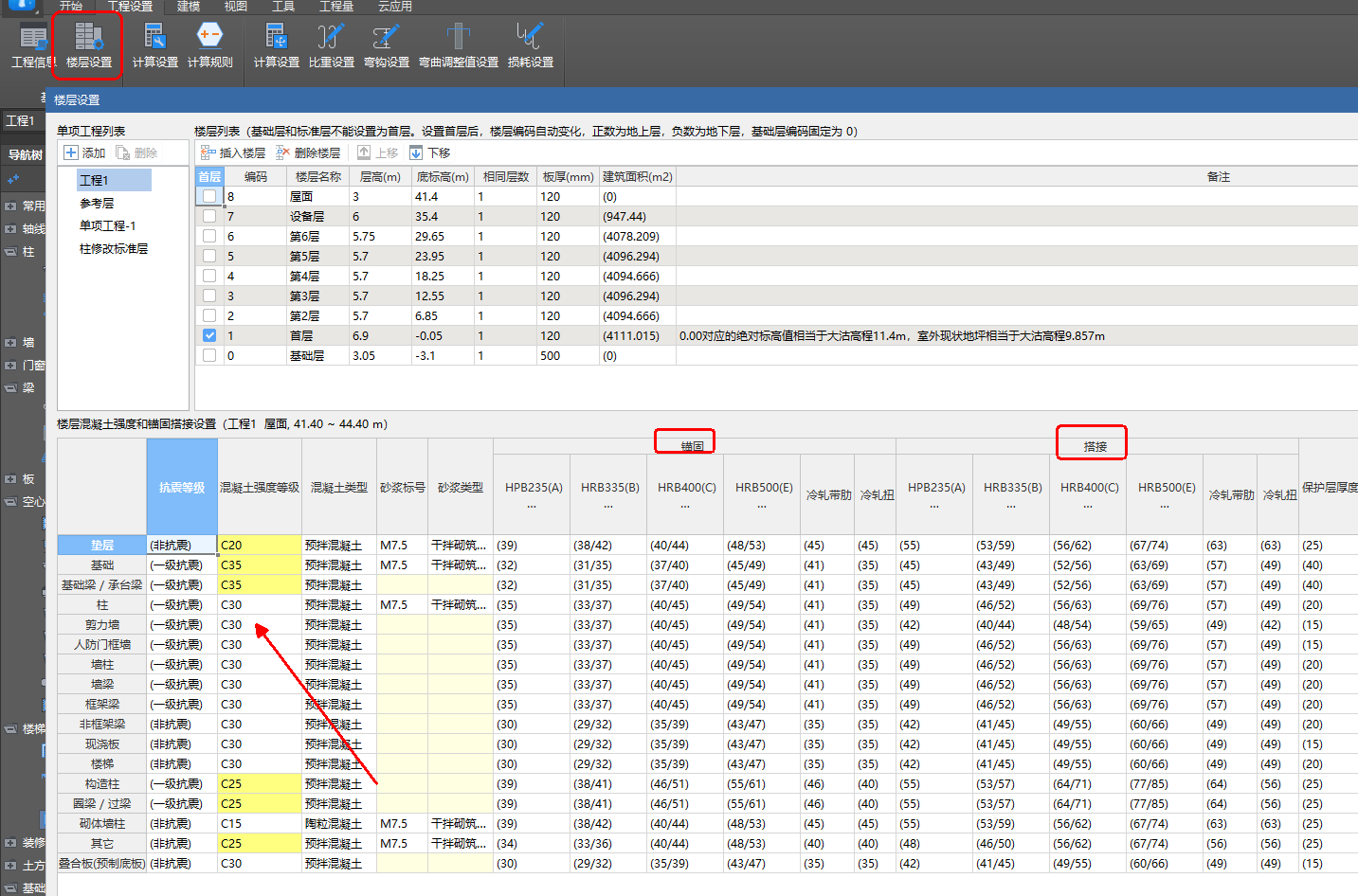Click the 板厚 cell 500 of 基础层
Screen dimensions: 1358x896
click(x=568, y=355)
